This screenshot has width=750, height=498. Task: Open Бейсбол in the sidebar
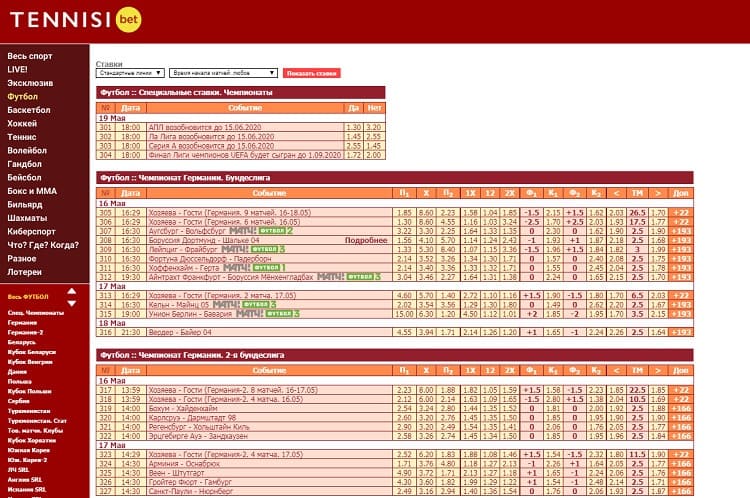click(x=24, y=177)
